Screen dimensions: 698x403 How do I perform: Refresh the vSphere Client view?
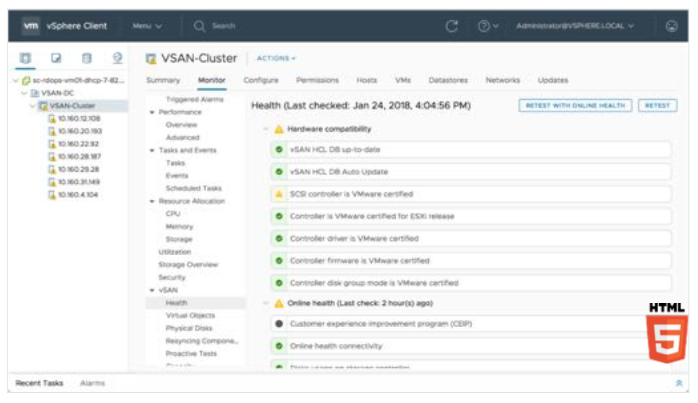pos(452,26)
